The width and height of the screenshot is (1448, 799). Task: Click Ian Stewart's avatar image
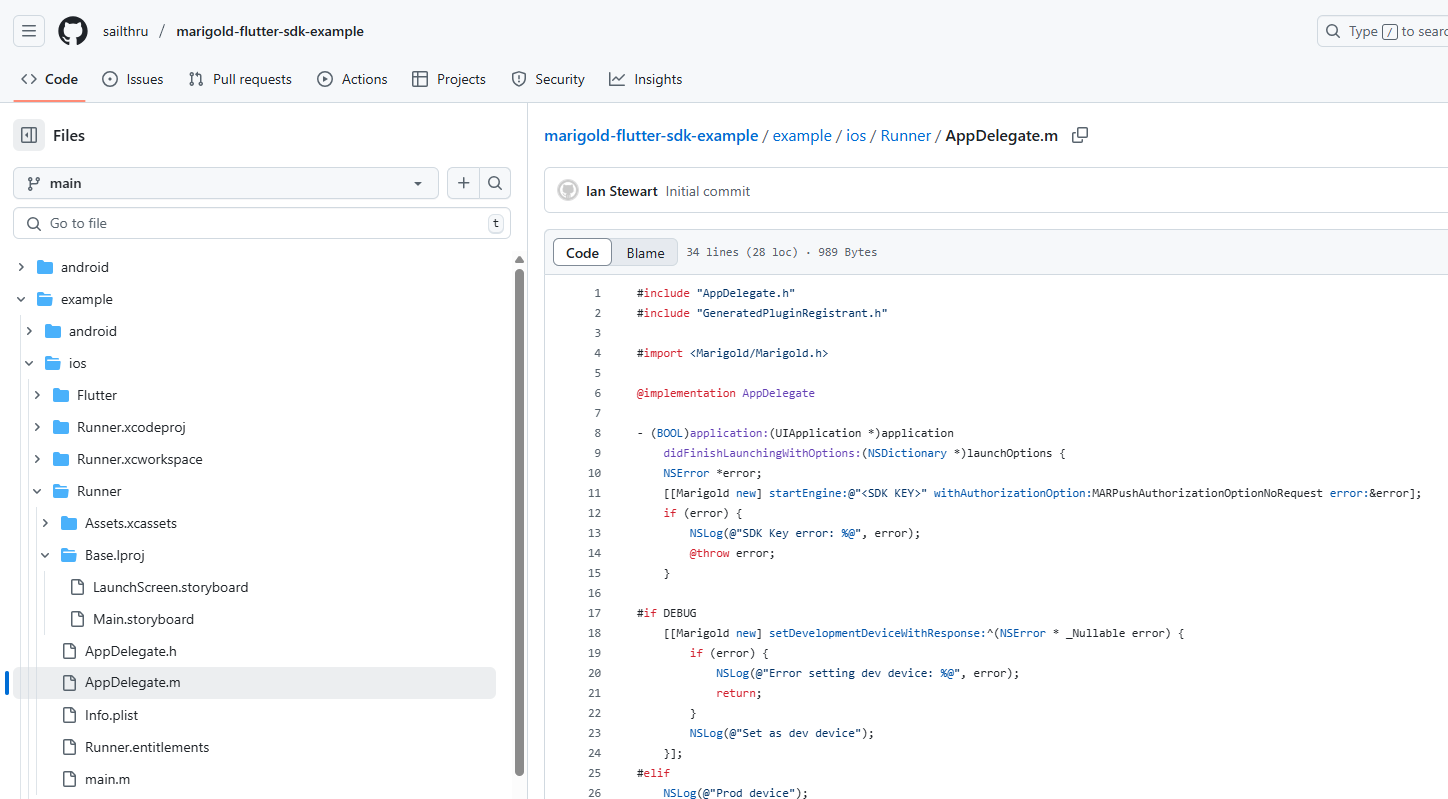[x=568, y=191]
